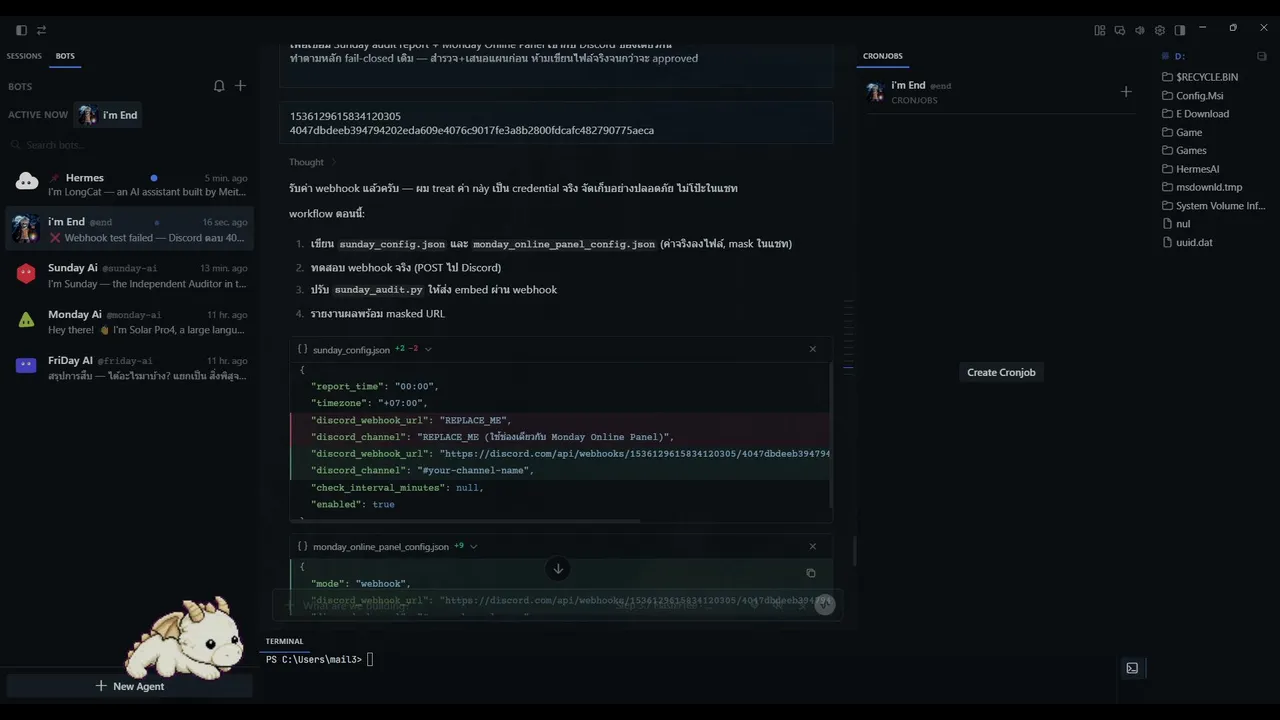Viewport: 1280px width, 720px height.
Task: Expand the Thought disclosure
Action: point(313,162)
